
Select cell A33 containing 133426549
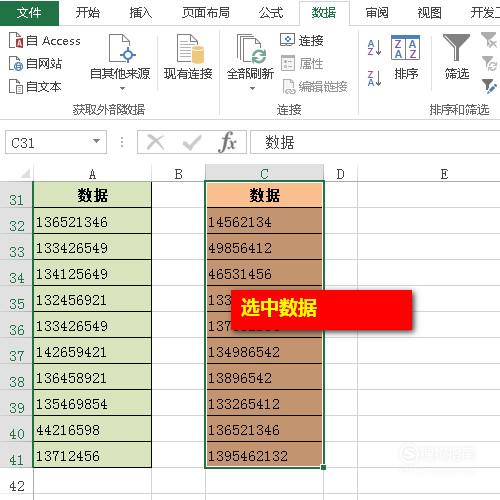[92, 247]
